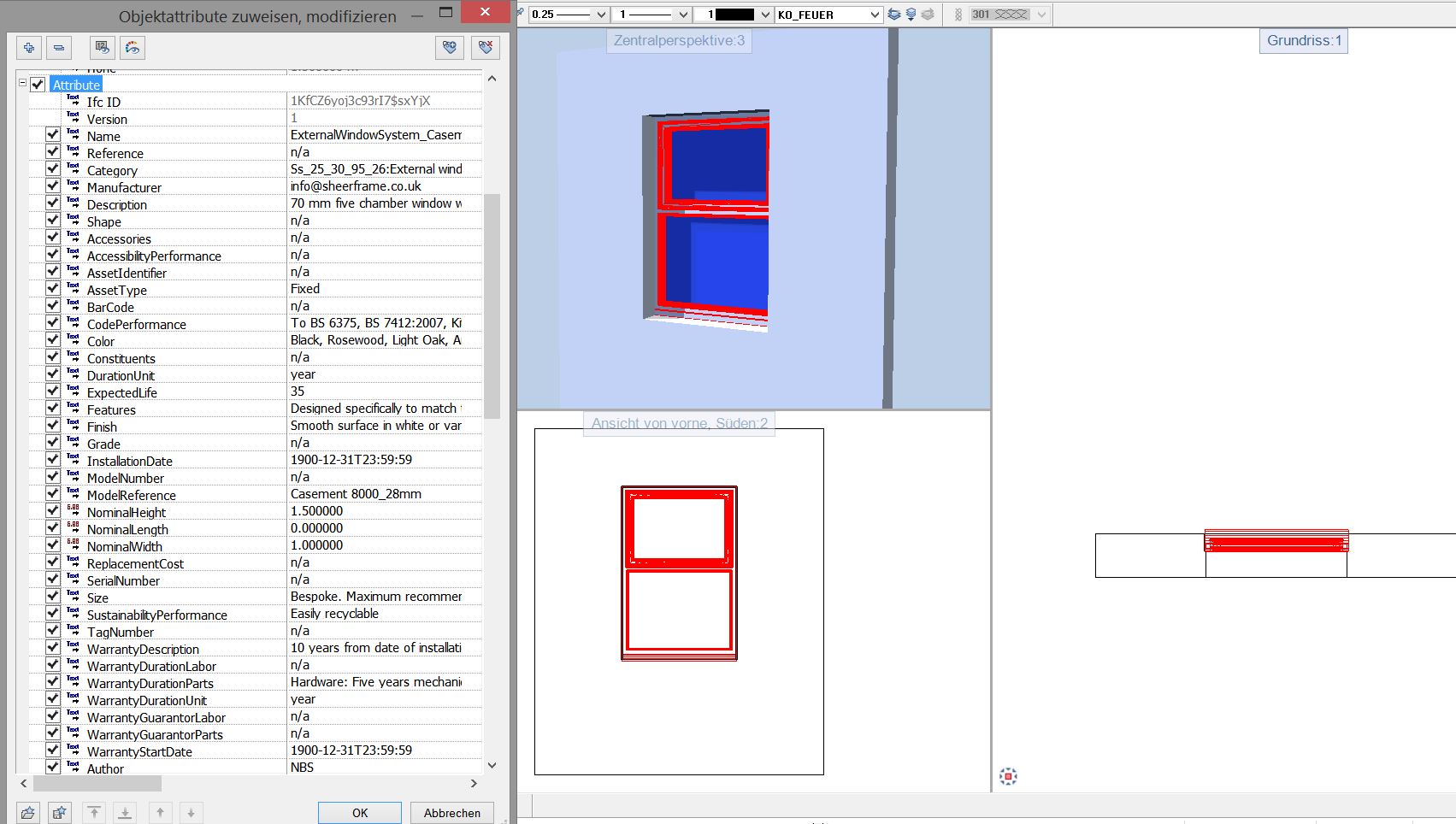Confirm the dialog with OK
The height and width of the screenshot is (824, 1456).
(x=360, y=813)
